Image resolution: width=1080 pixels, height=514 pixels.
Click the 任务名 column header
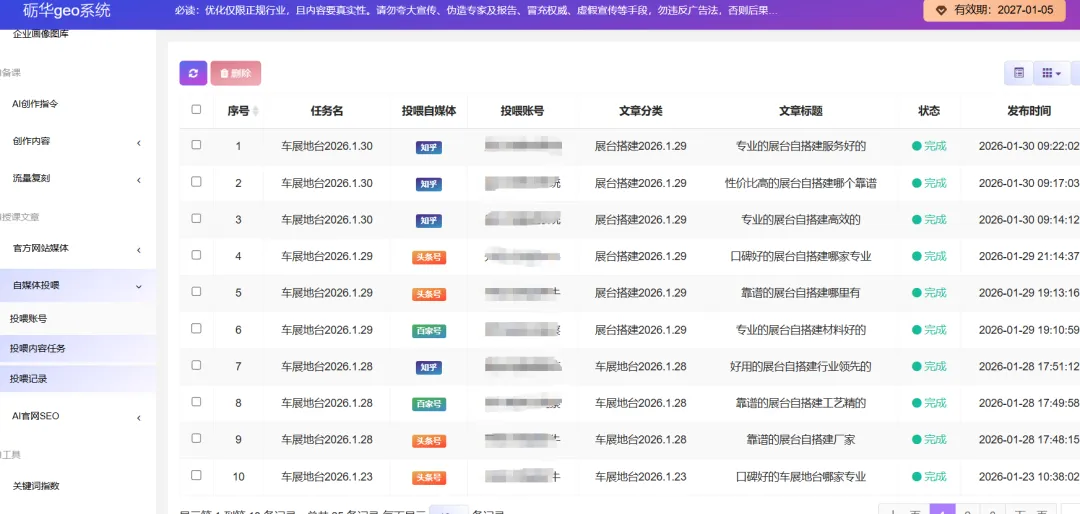(x=326, y=111)
